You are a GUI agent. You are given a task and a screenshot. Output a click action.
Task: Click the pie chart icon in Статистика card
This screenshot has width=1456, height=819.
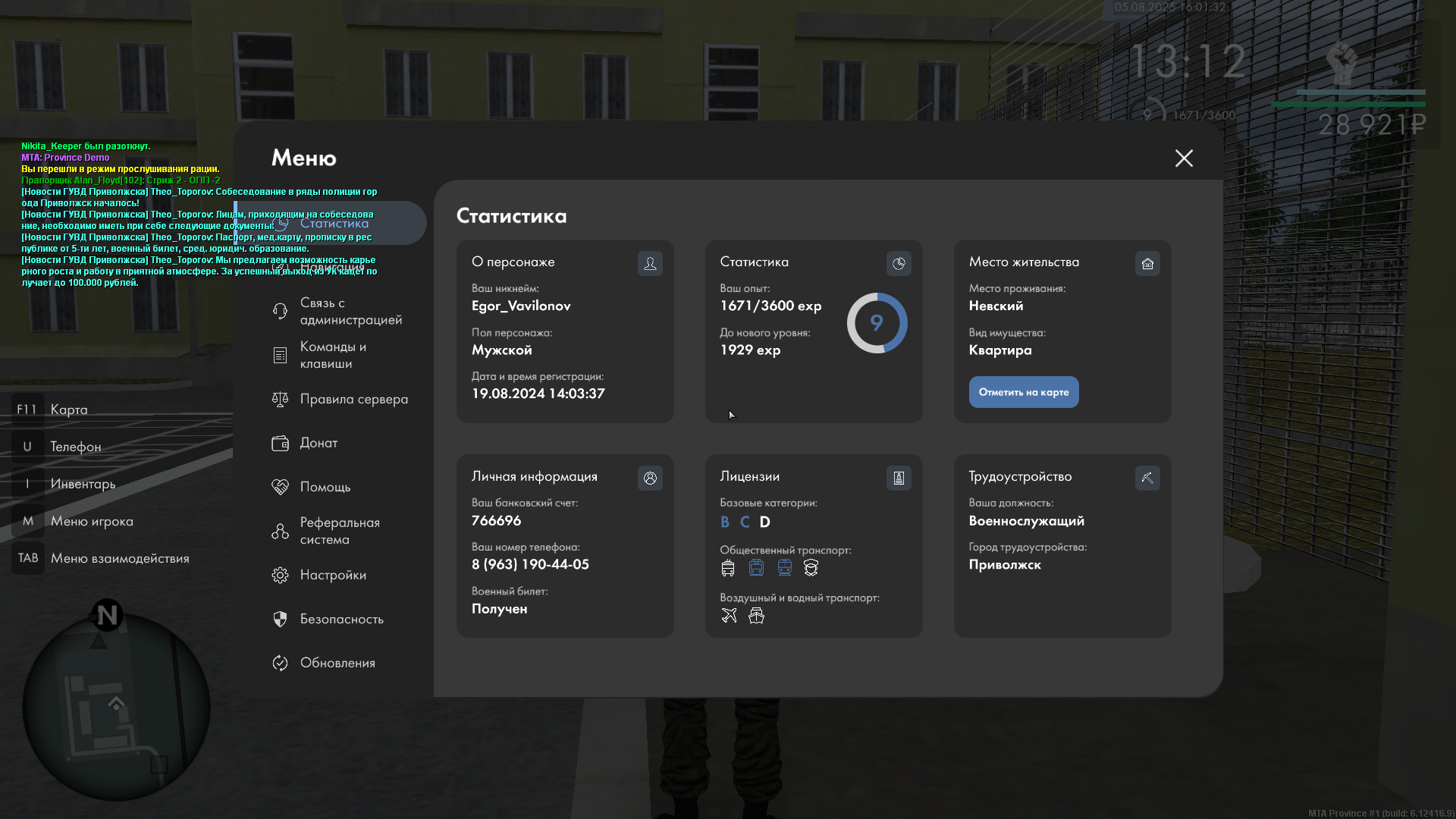pos(899,263)
